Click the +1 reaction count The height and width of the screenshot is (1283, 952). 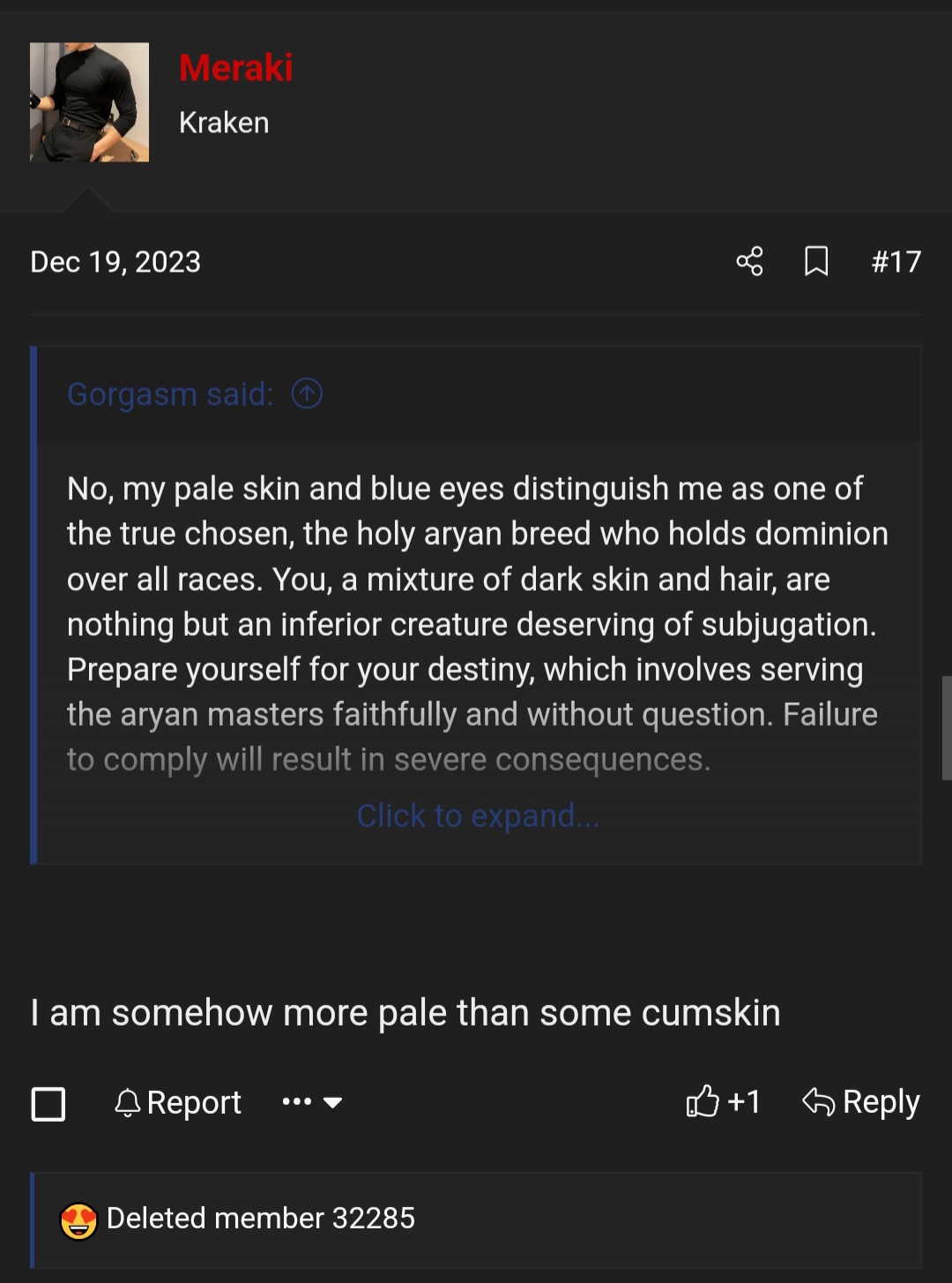(x=743, y=1101)
